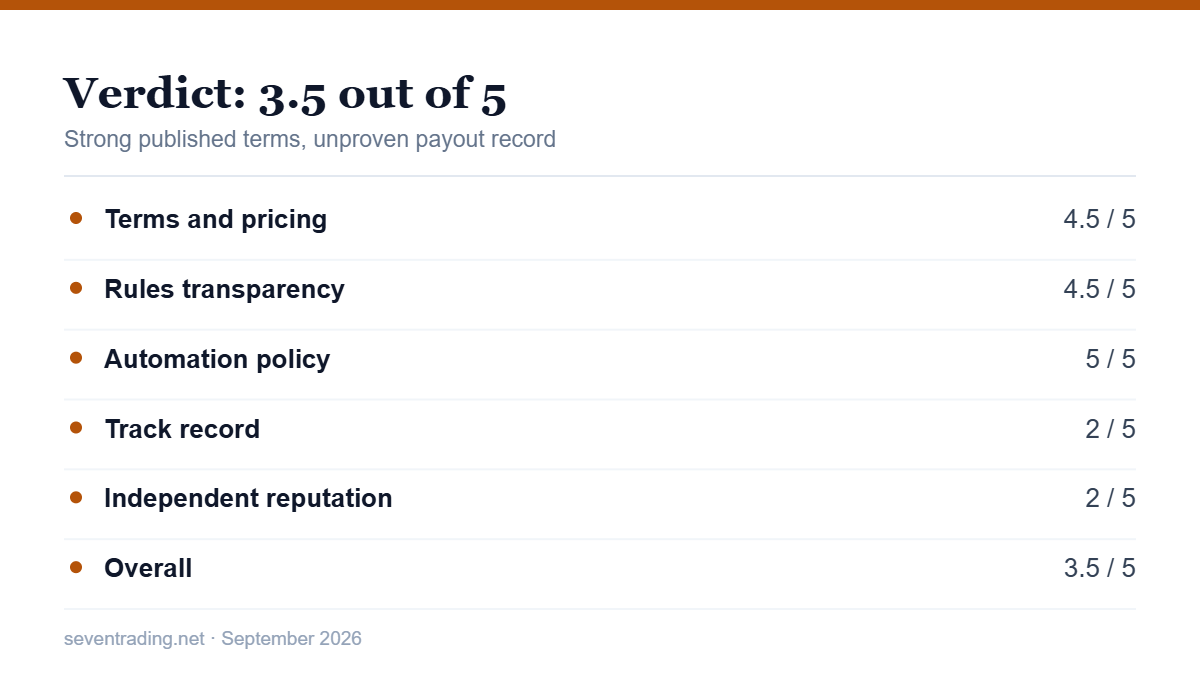Image resolution: width=1200 pixels, height=675 pixels.
Task: Click the Independent reputation 2 / 5 score
Action: pos(1110,498)
